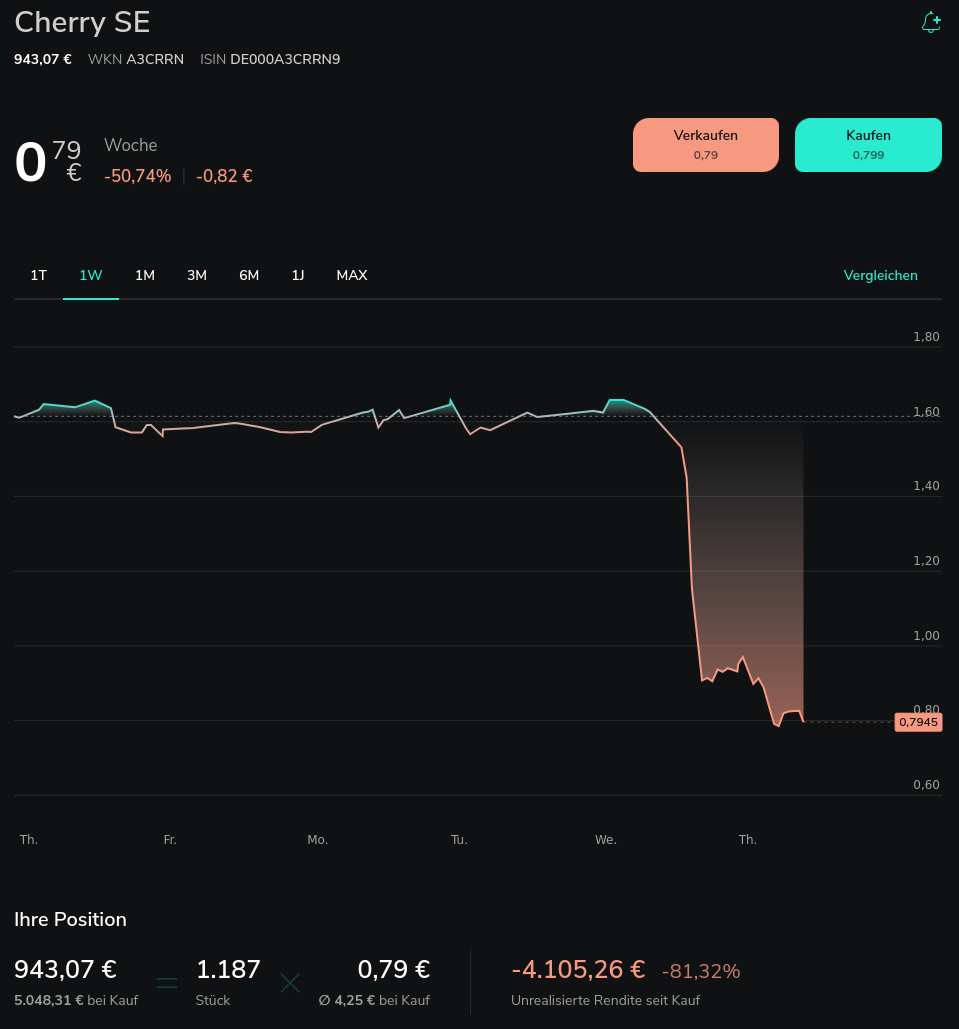Click the Cherry SE title
Image resolution: width=959 pixels, height=1029 pixels.
82,22
